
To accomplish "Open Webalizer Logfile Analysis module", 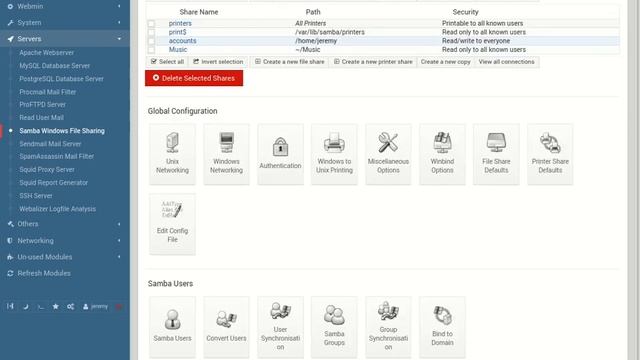I will point(58,209).
